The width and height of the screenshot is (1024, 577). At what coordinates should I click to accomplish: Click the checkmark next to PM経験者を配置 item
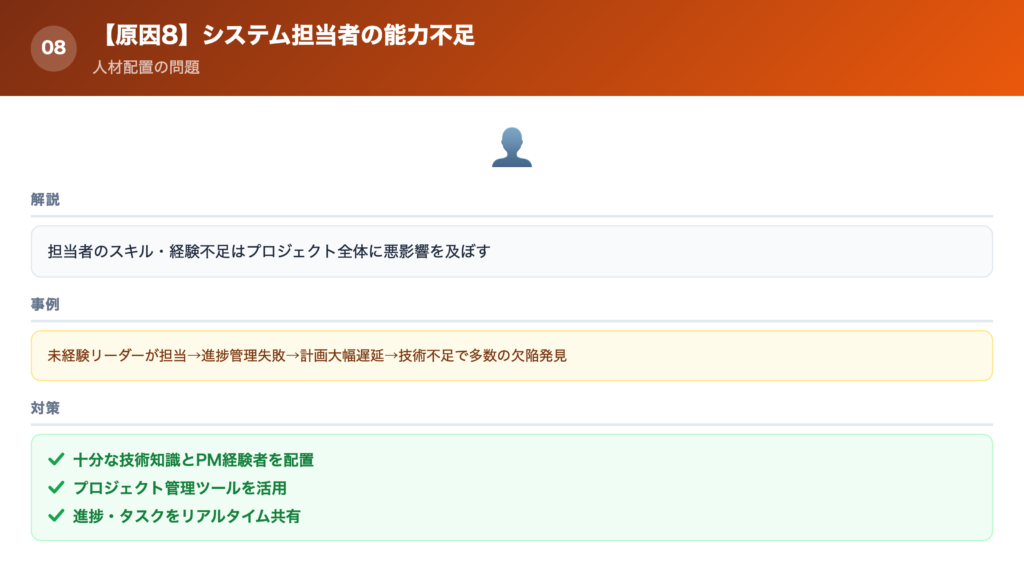tap(51, 462)
